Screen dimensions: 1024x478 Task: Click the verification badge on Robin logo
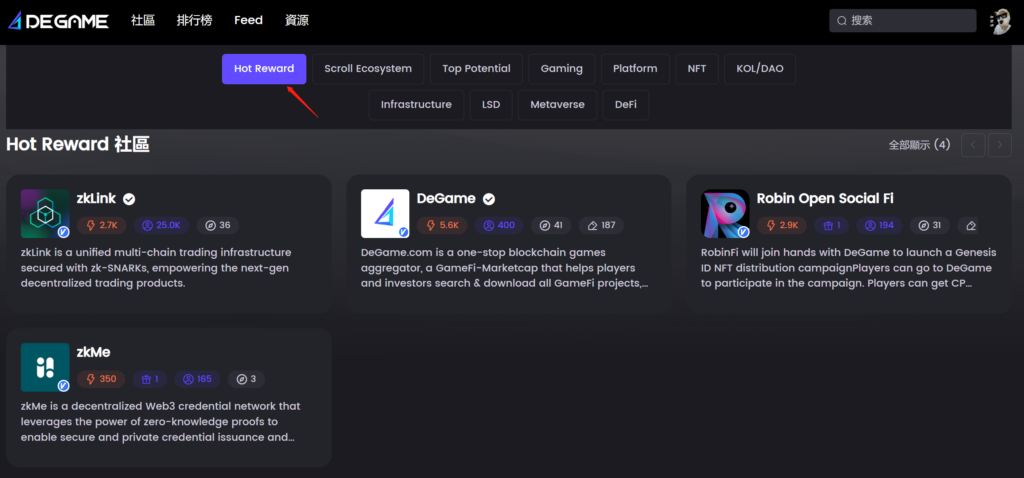click(x=744, y=232)
